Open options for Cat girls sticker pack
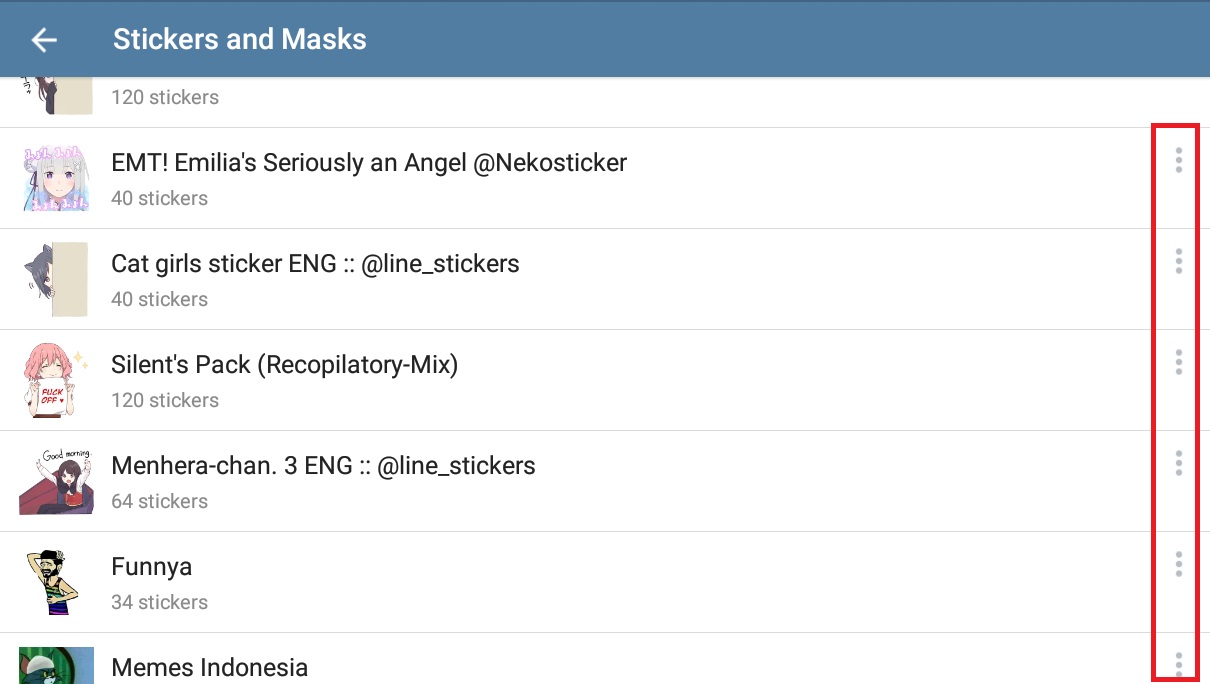1210x684 pixels. [x=1179, y=261]
